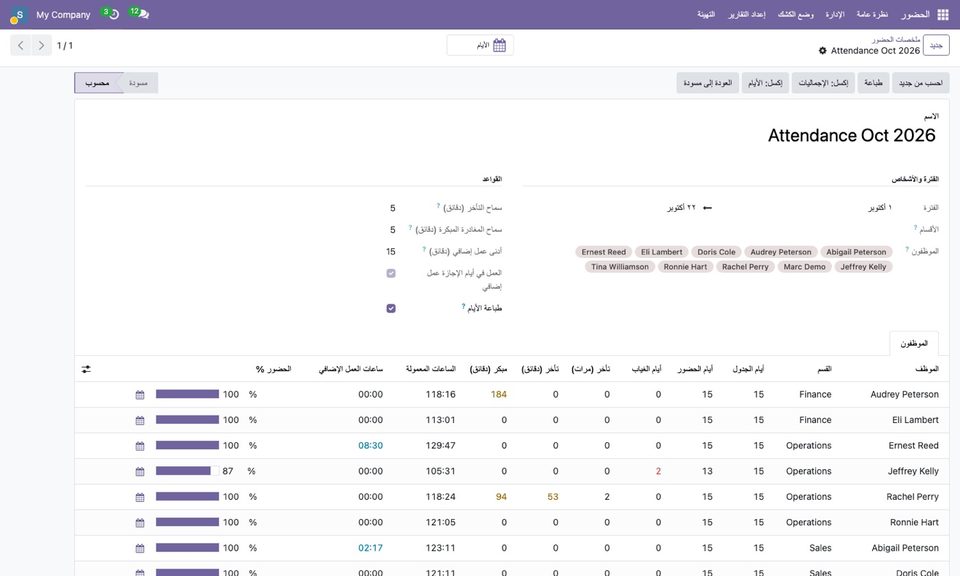The height and width of the screenshot is (576, 960).
Task: Open calendar icon in Ernest Reed row
Action: click(x=140, y=446)
